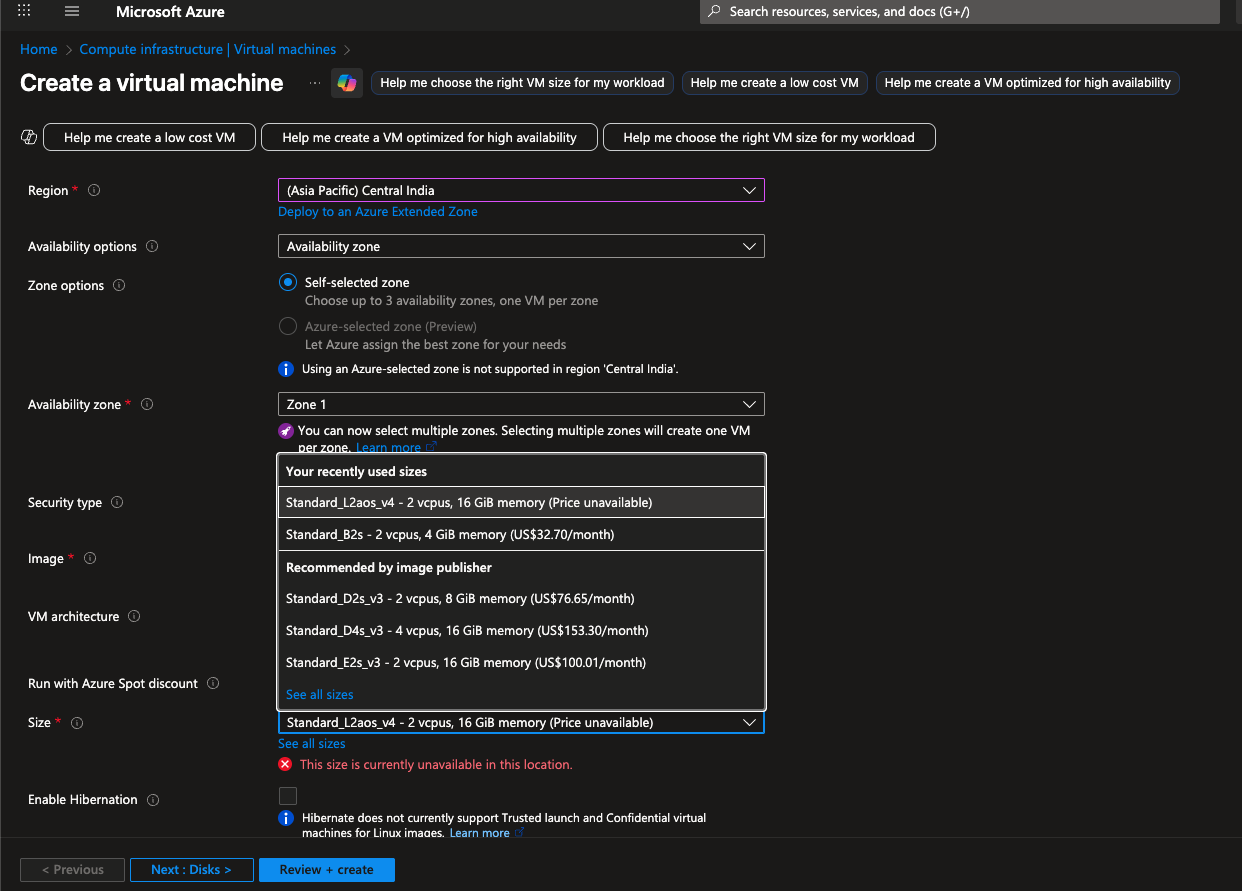Open the apps grid launcher icon
Screen dimensions: 1242x891
(x=25, y=12)
